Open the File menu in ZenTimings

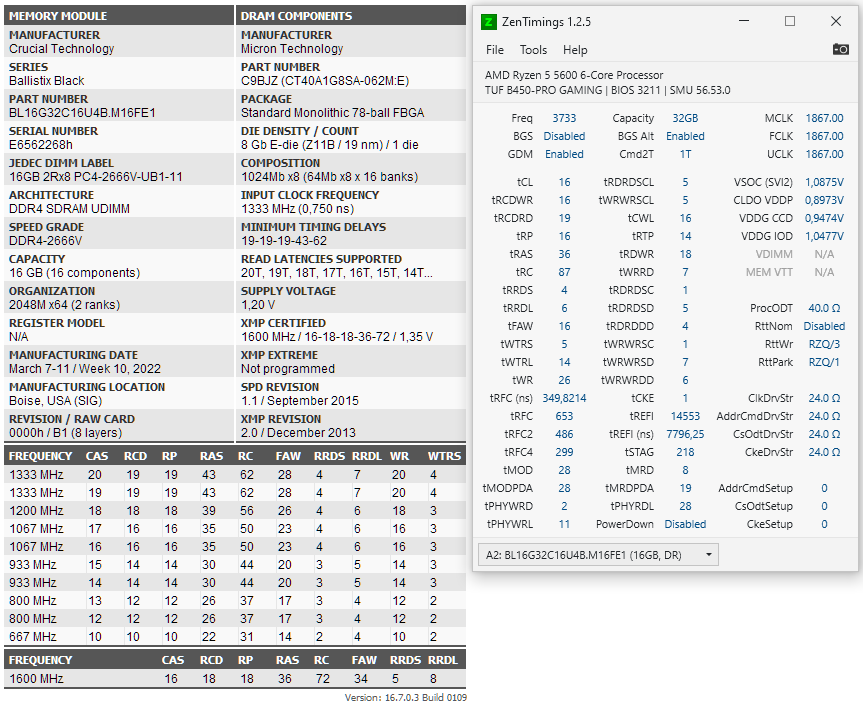click(495, 50)
